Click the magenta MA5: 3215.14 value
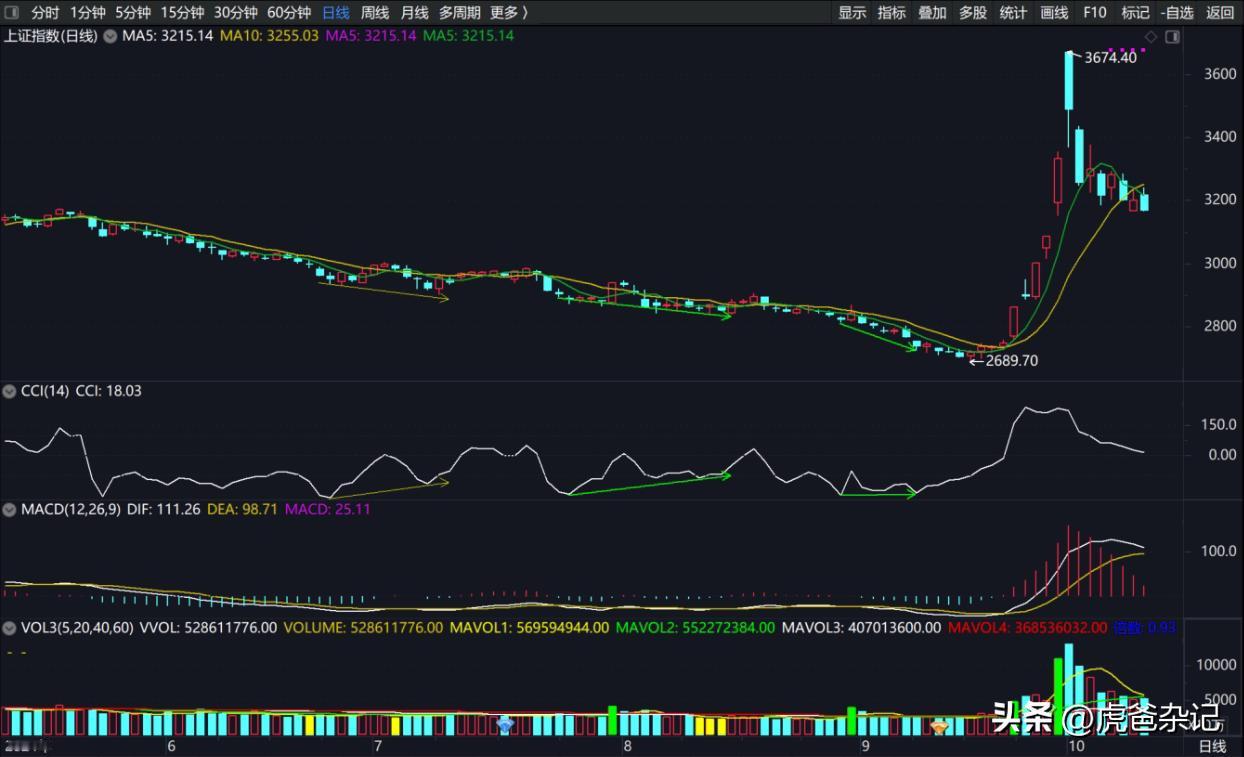The height and width of the screenshot is (757, 1244). [x=371, y=36]
